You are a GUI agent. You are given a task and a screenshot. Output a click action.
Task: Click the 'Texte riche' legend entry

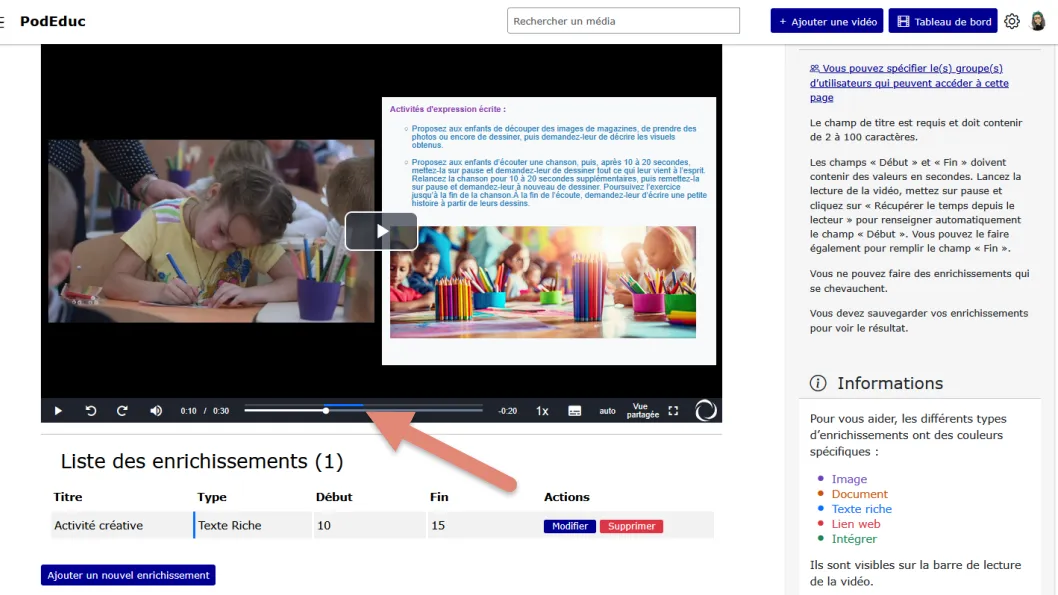[x=862, y=509]
